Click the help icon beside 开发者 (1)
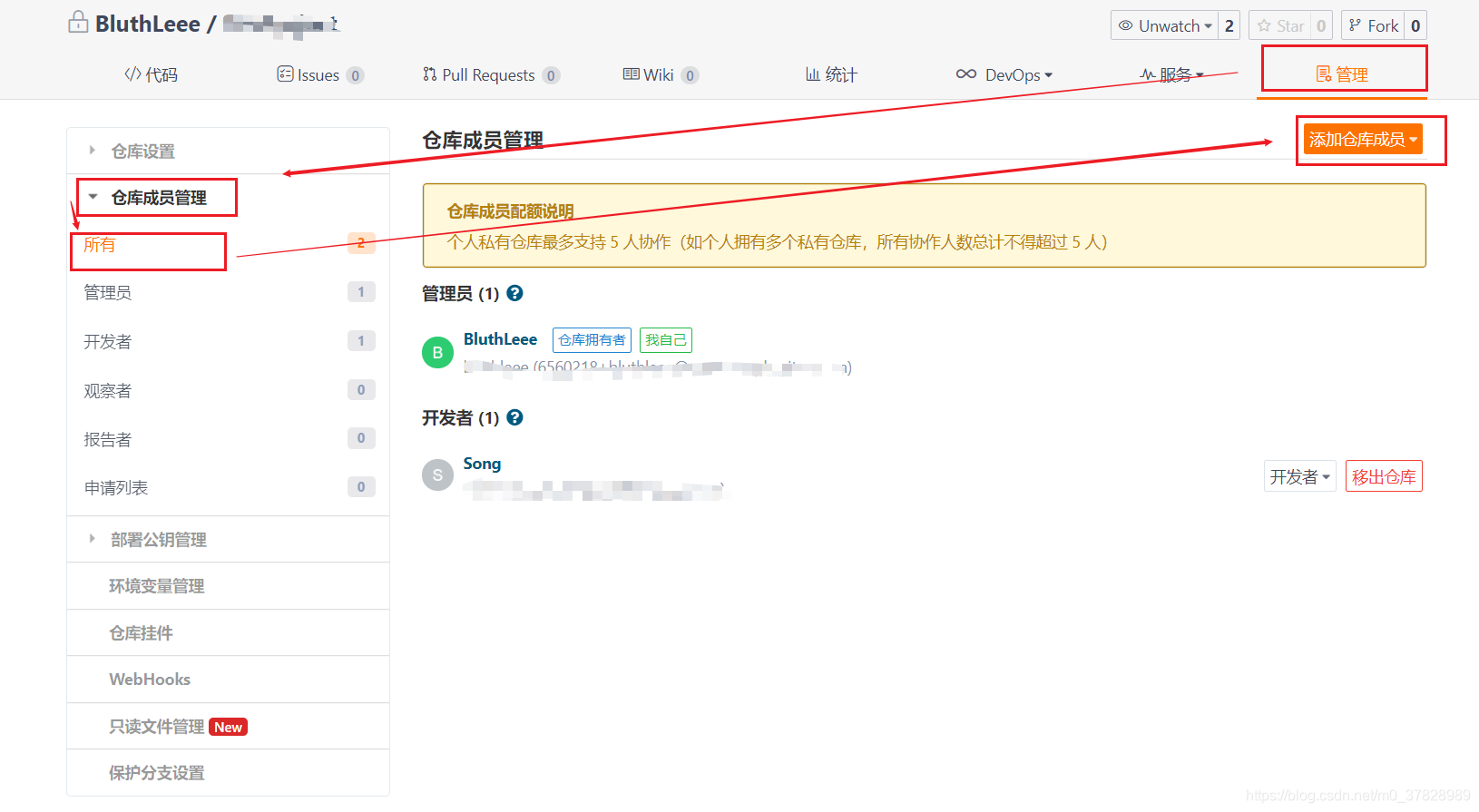 514,417
